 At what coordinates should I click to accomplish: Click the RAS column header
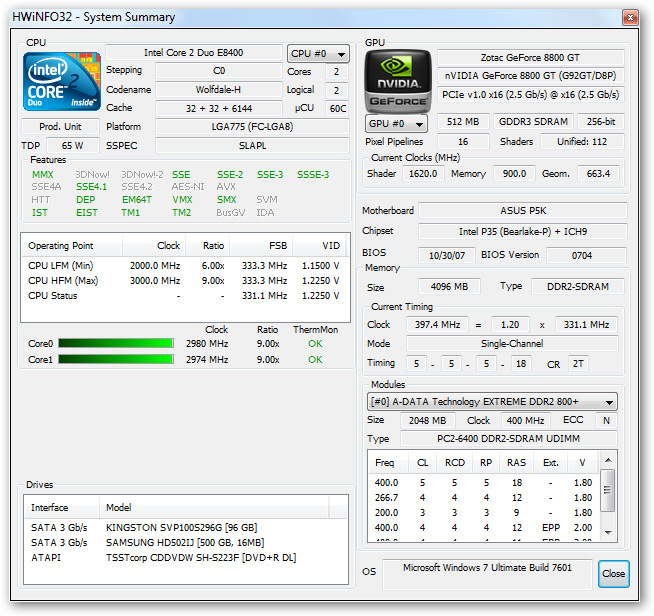pos(516,463)
